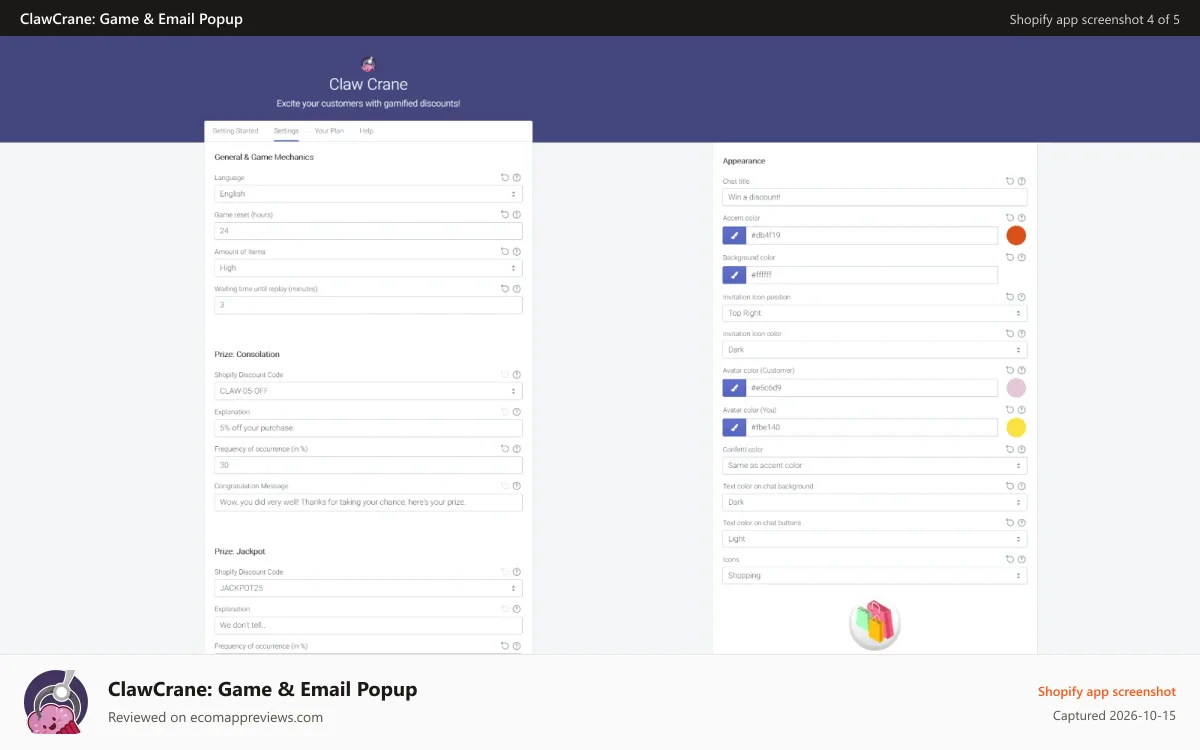Show help for Accent color
Screen dimensions: 1200x750
coord(1022,217)
